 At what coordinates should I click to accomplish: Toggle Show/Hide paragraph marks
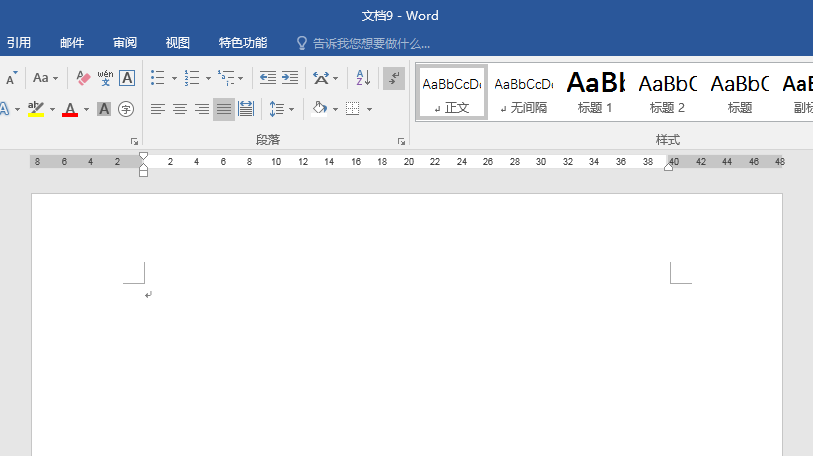(x=394, y=78)
